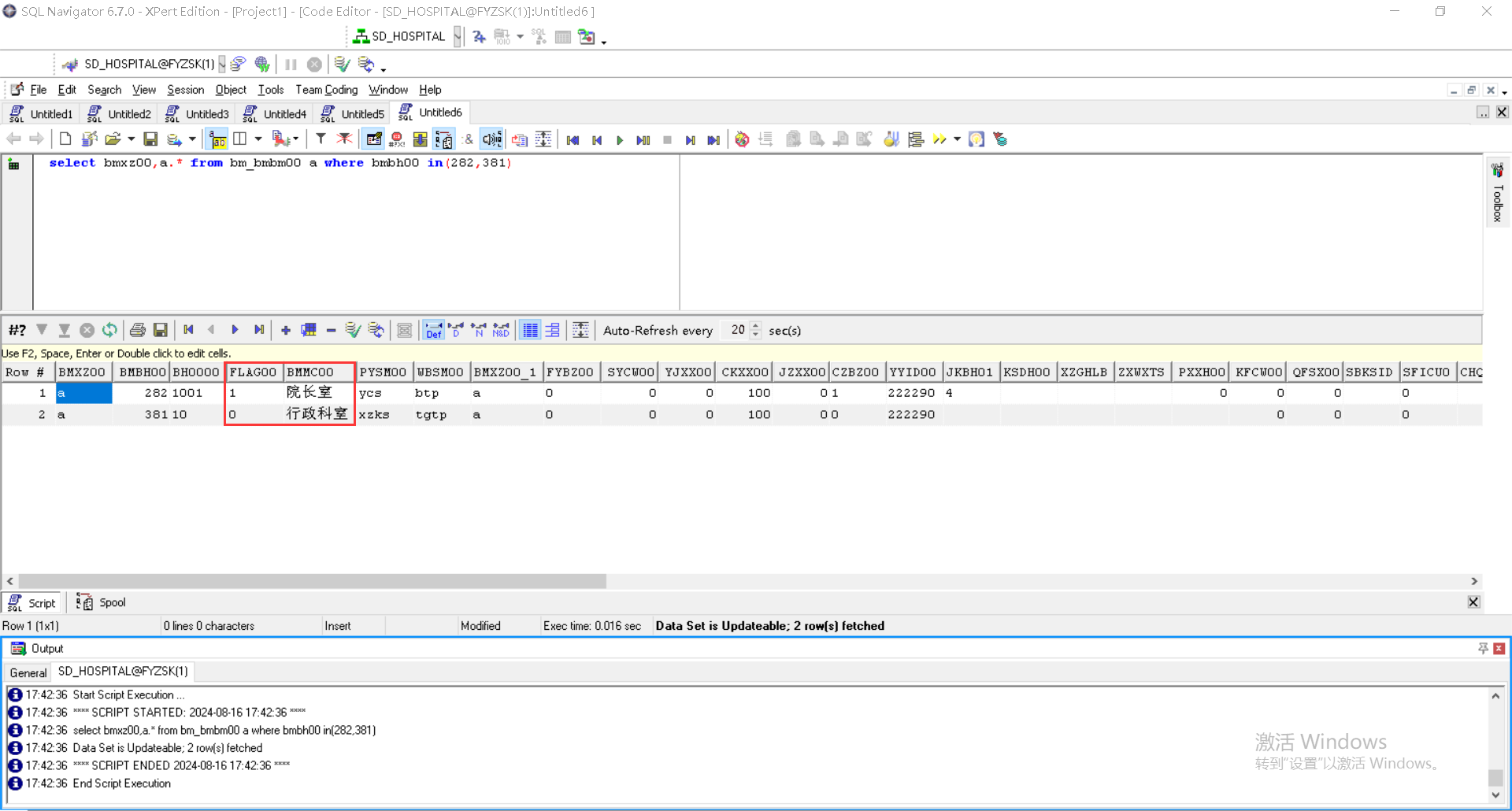Commit changes with the green check icon
Screen dimensions: 1512x811
353,330
